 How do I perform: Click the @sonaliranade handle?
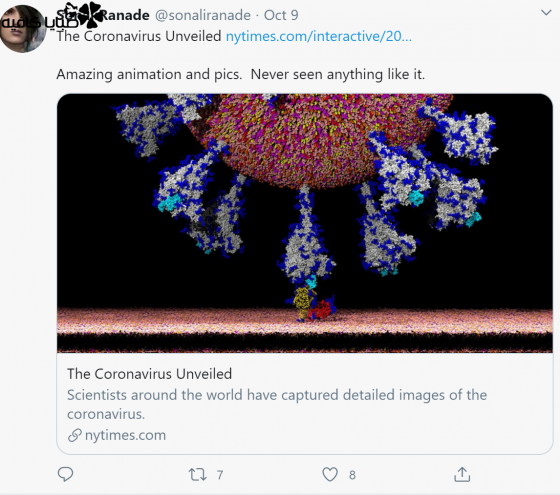point(203,15)
